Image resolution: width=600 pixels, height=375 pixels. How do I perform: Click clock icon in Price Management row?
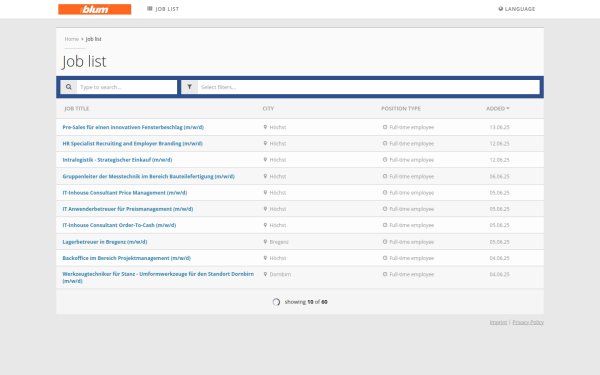[x=385, y=192]
